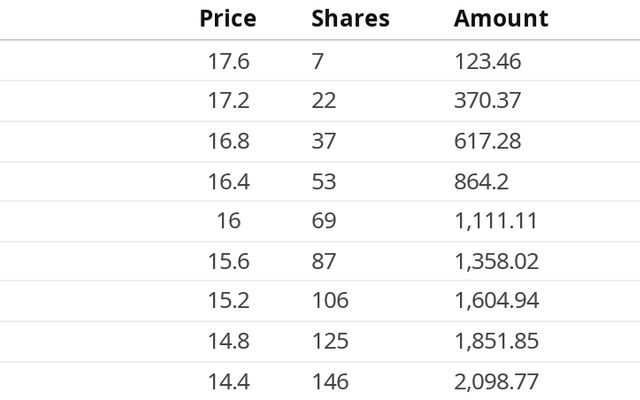Select the shares cell showing 146
This screenshot has width=640, height=400.
(329, 381)
